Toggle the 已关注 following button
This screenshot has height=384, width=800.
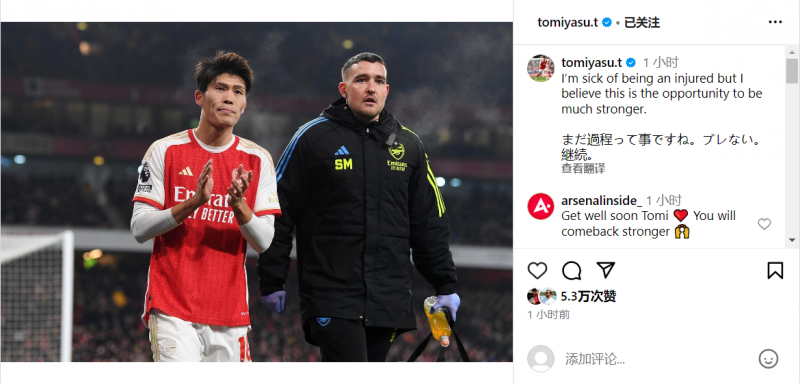point(642,22)
